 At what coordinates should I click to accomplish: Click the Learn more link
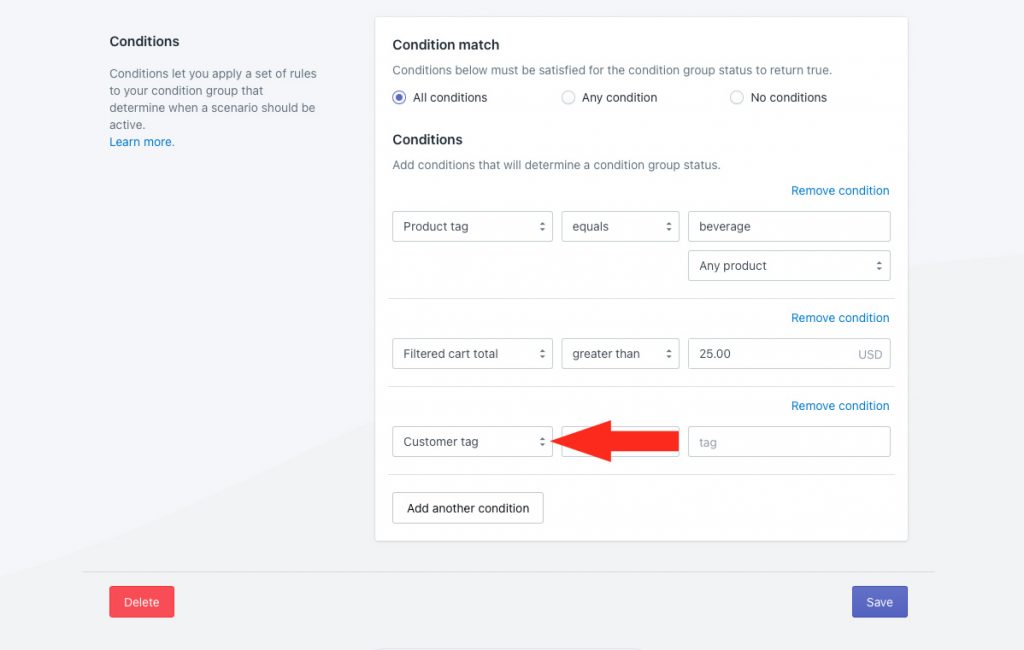(x=142, y=142)
